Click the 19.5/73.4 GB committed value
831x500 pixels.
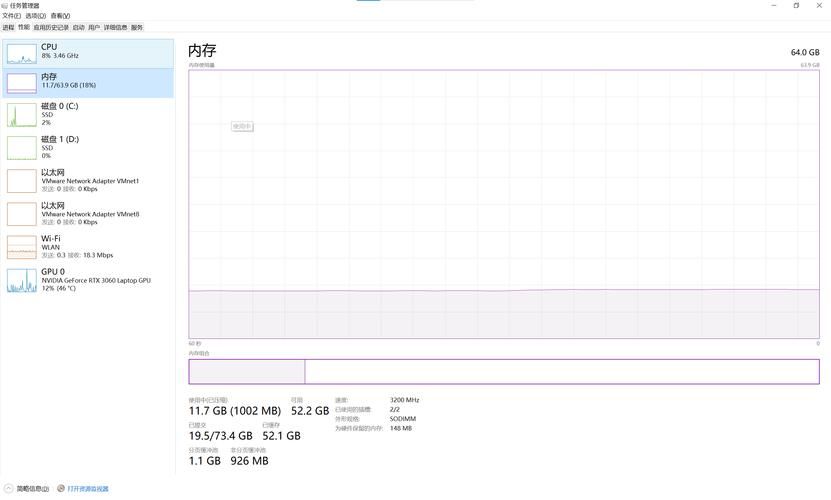click(220, 436)
